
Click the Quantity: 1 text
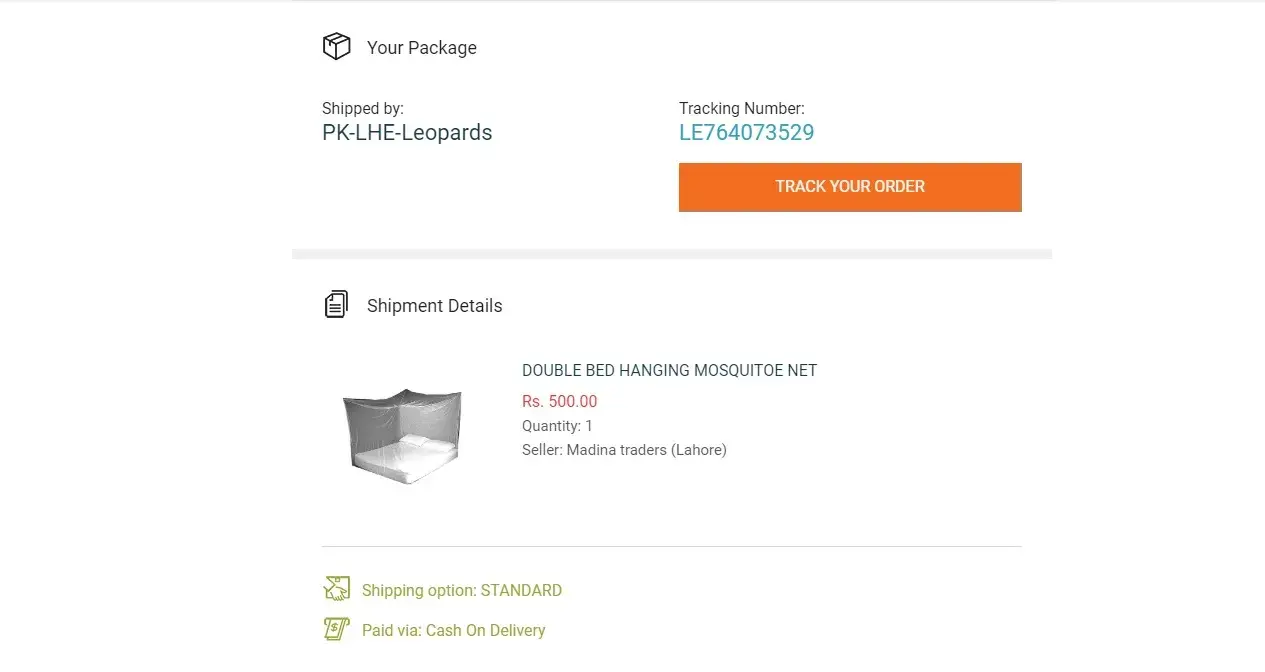tap(557, 426)
